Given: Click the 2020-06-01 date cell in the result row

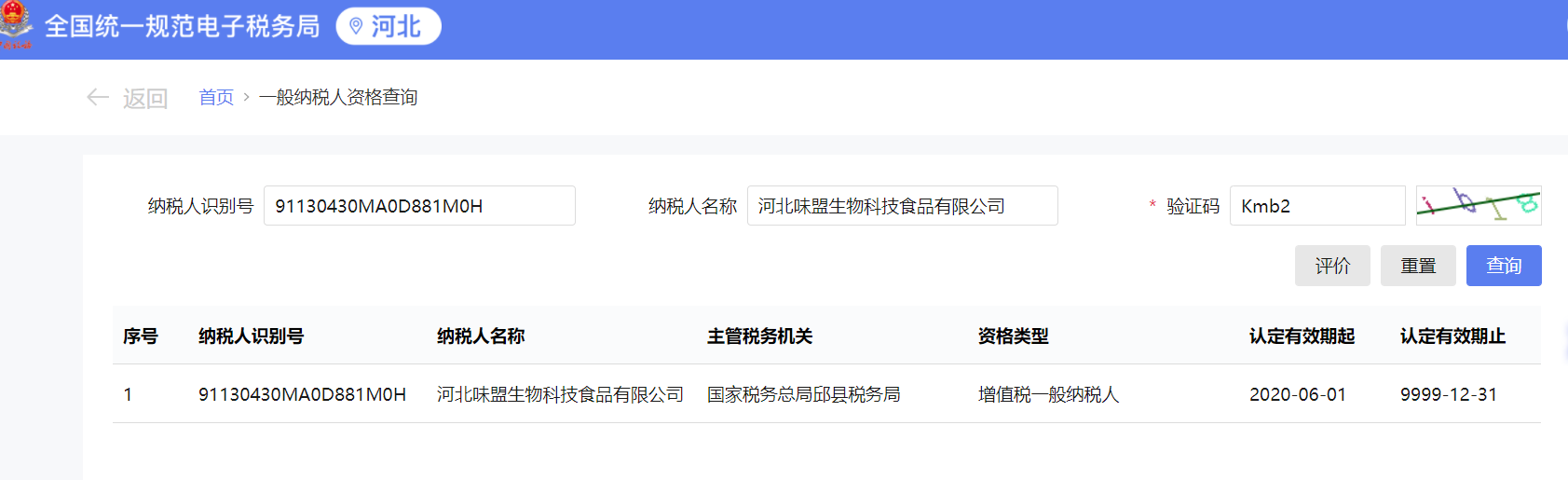Looking at the screenshot, I should (1297, 394).
